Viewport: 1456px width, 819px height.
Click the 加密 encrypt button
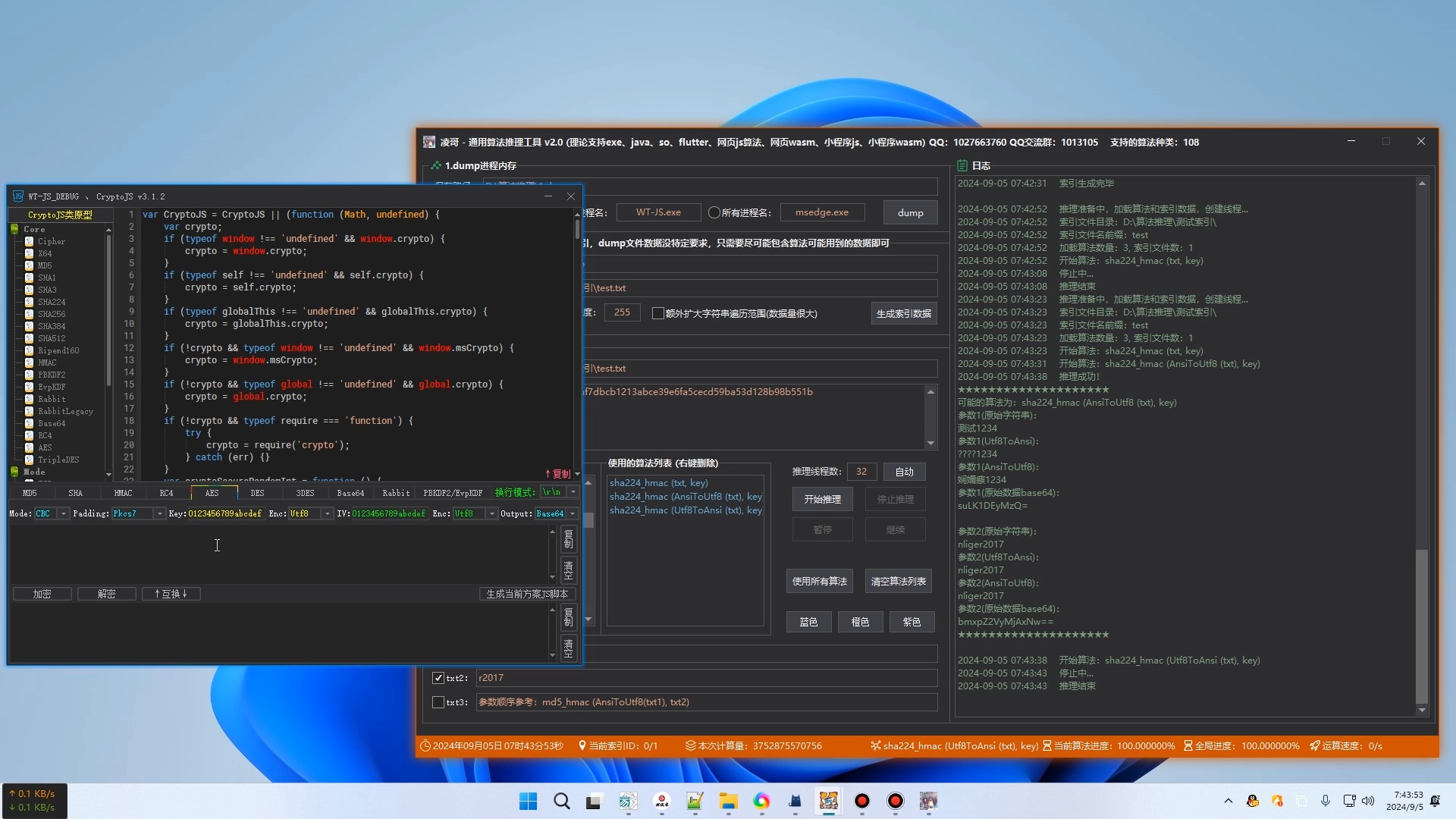(x=42, y=594)
